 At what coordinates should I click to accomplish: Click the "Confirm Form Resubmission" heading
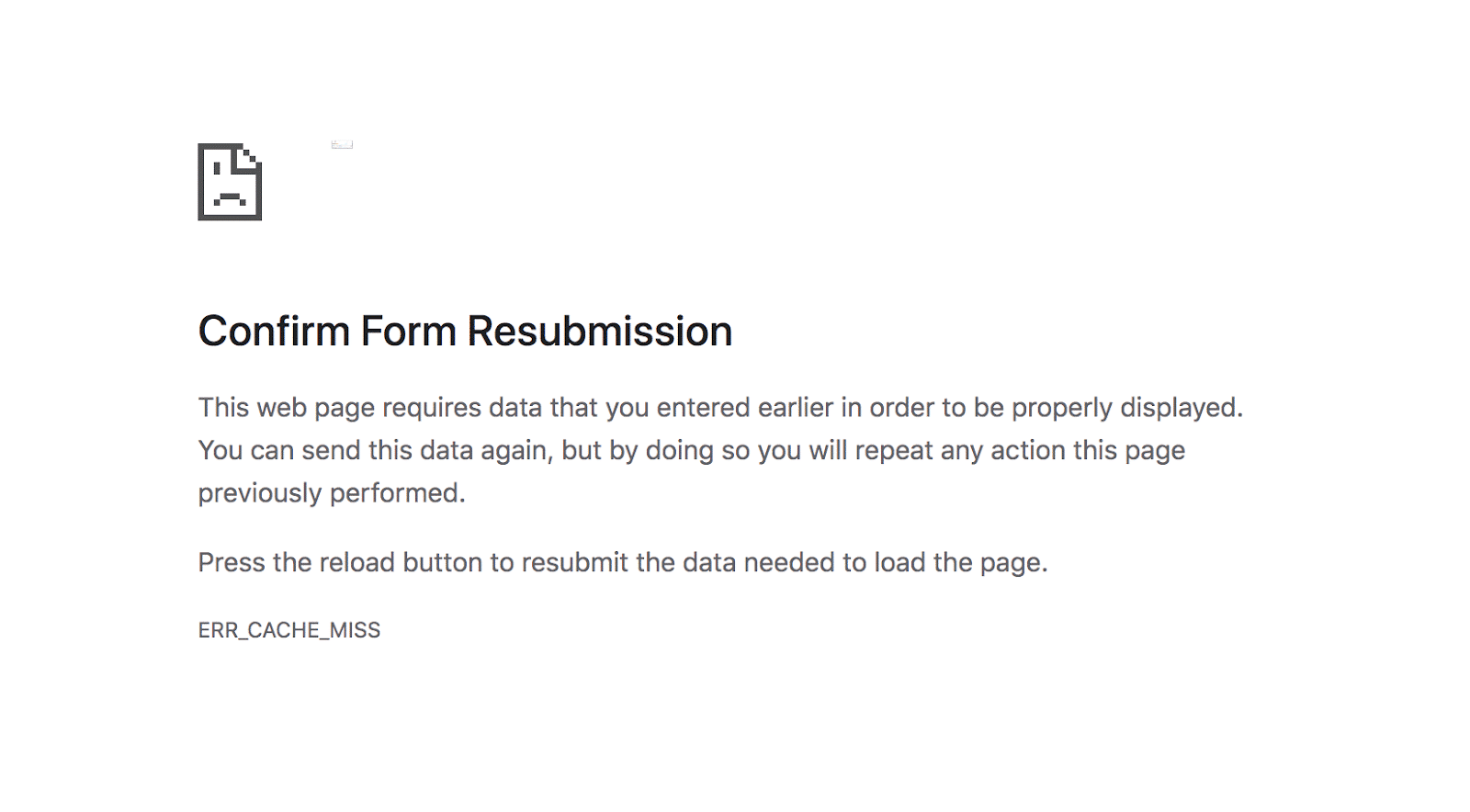[465, 332]
